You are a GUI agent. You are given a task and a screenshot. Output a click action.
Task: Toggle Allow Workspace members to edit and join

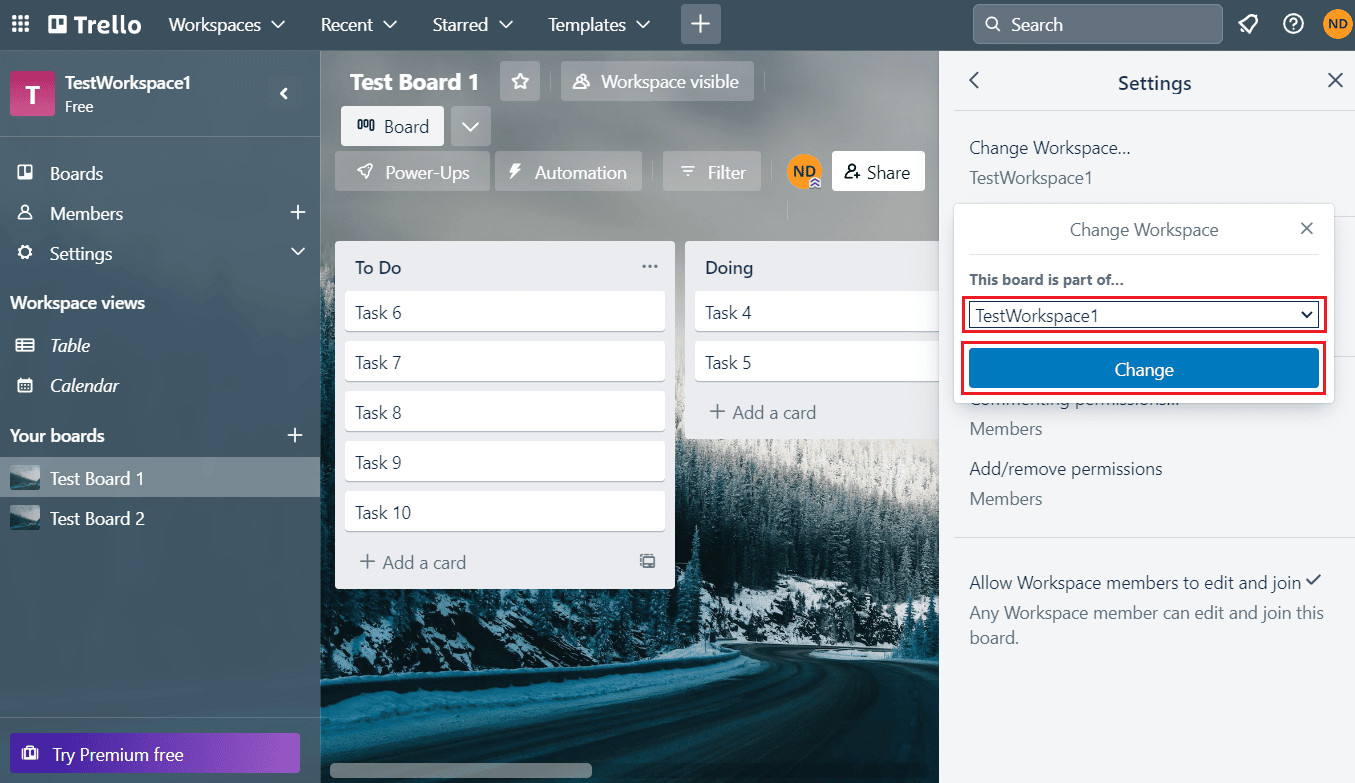pyautogui.click(x=1145, y=582)
